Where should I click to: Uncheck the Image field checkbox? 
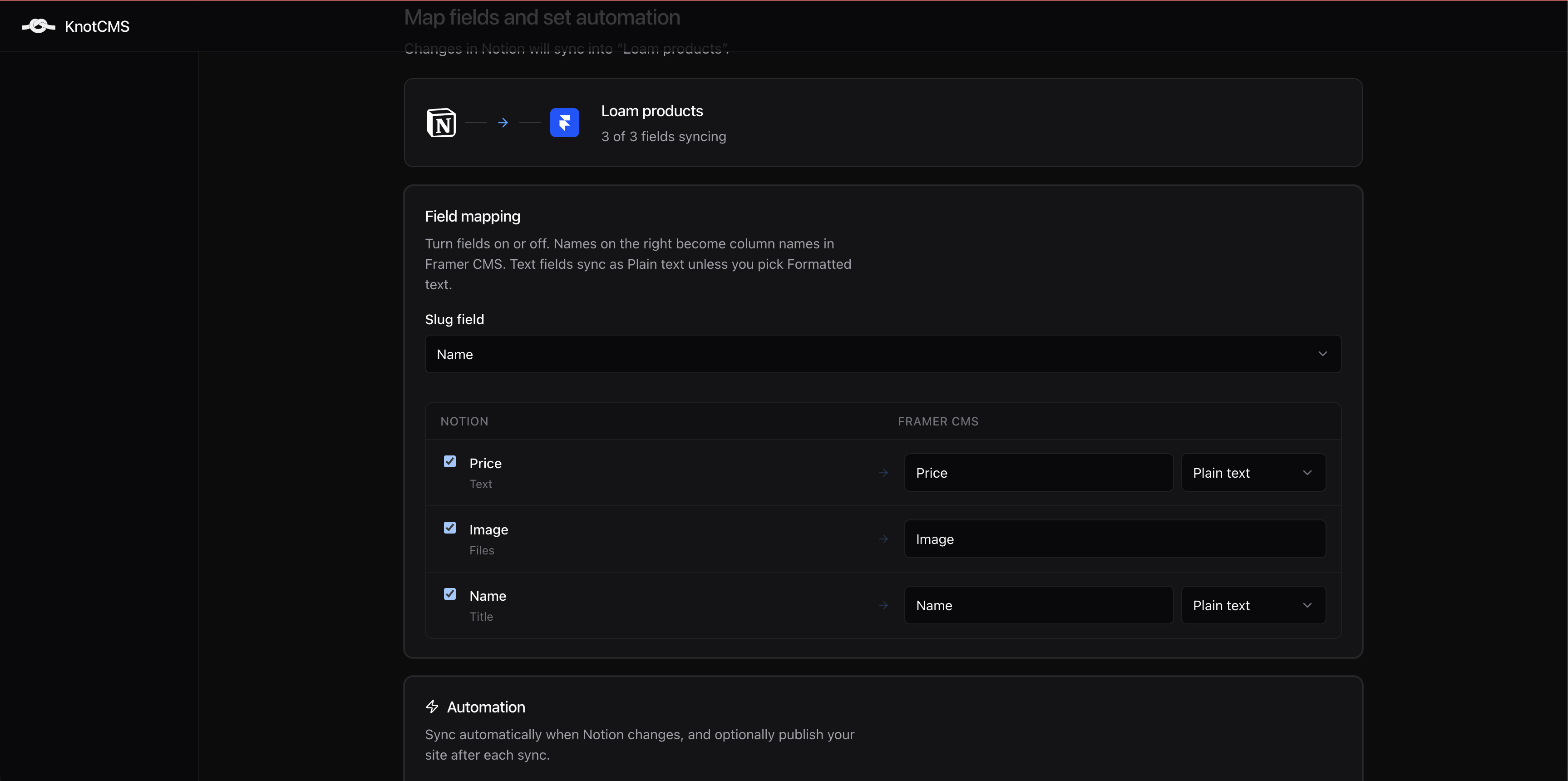pyautogui.click(x=450, y=528)
